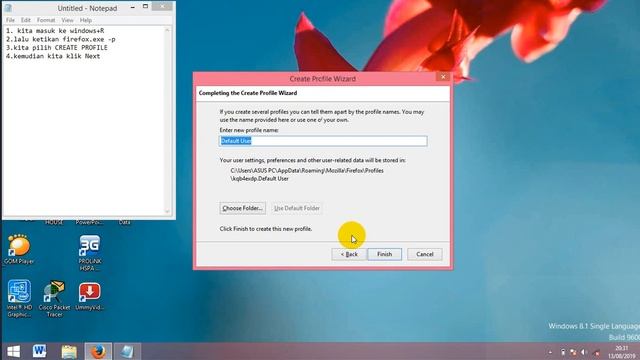
Task: Go back with the < Back button
Action: click(349, 254)
